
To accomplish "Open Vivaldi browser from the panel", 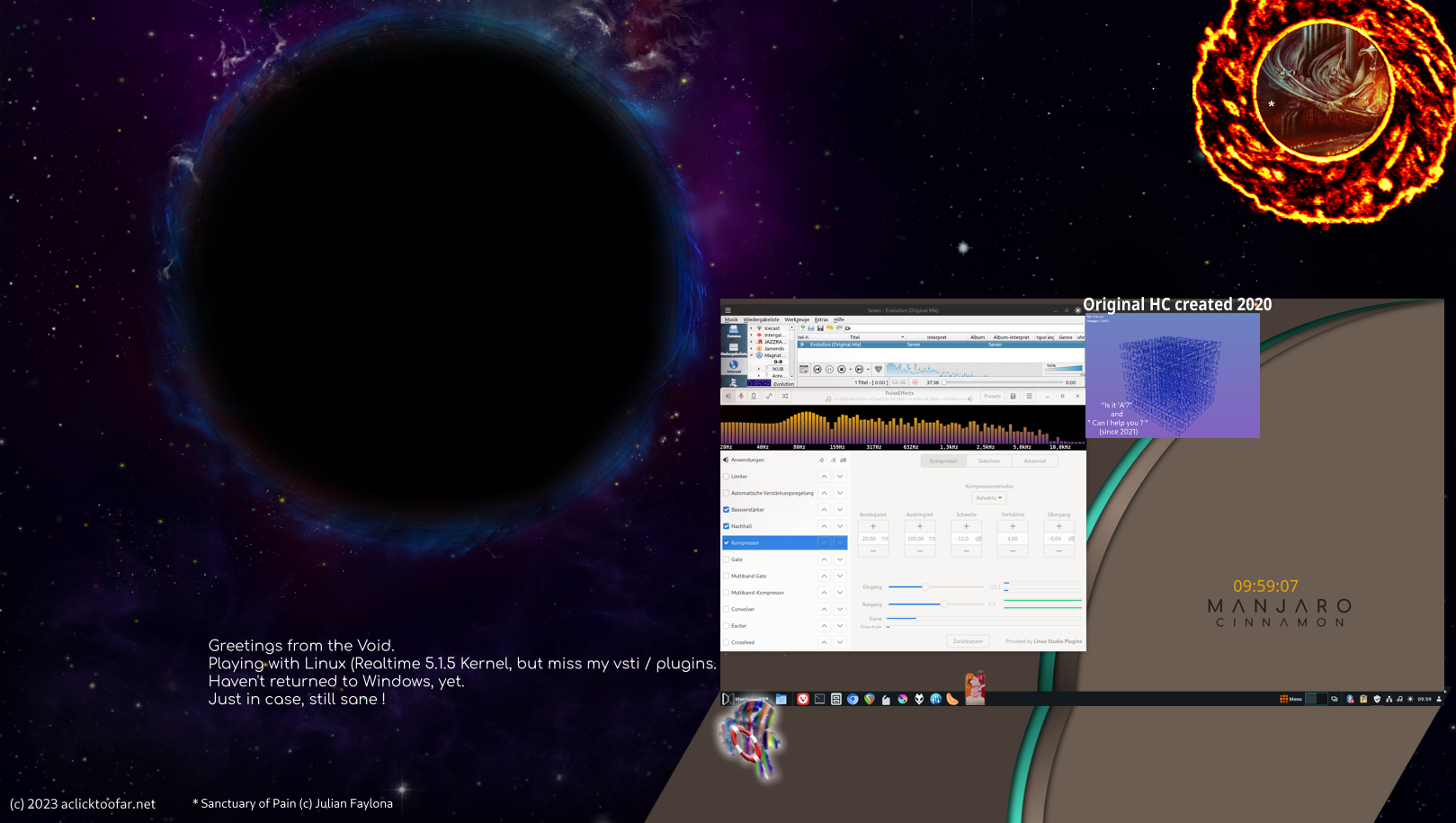I will 803,699.
